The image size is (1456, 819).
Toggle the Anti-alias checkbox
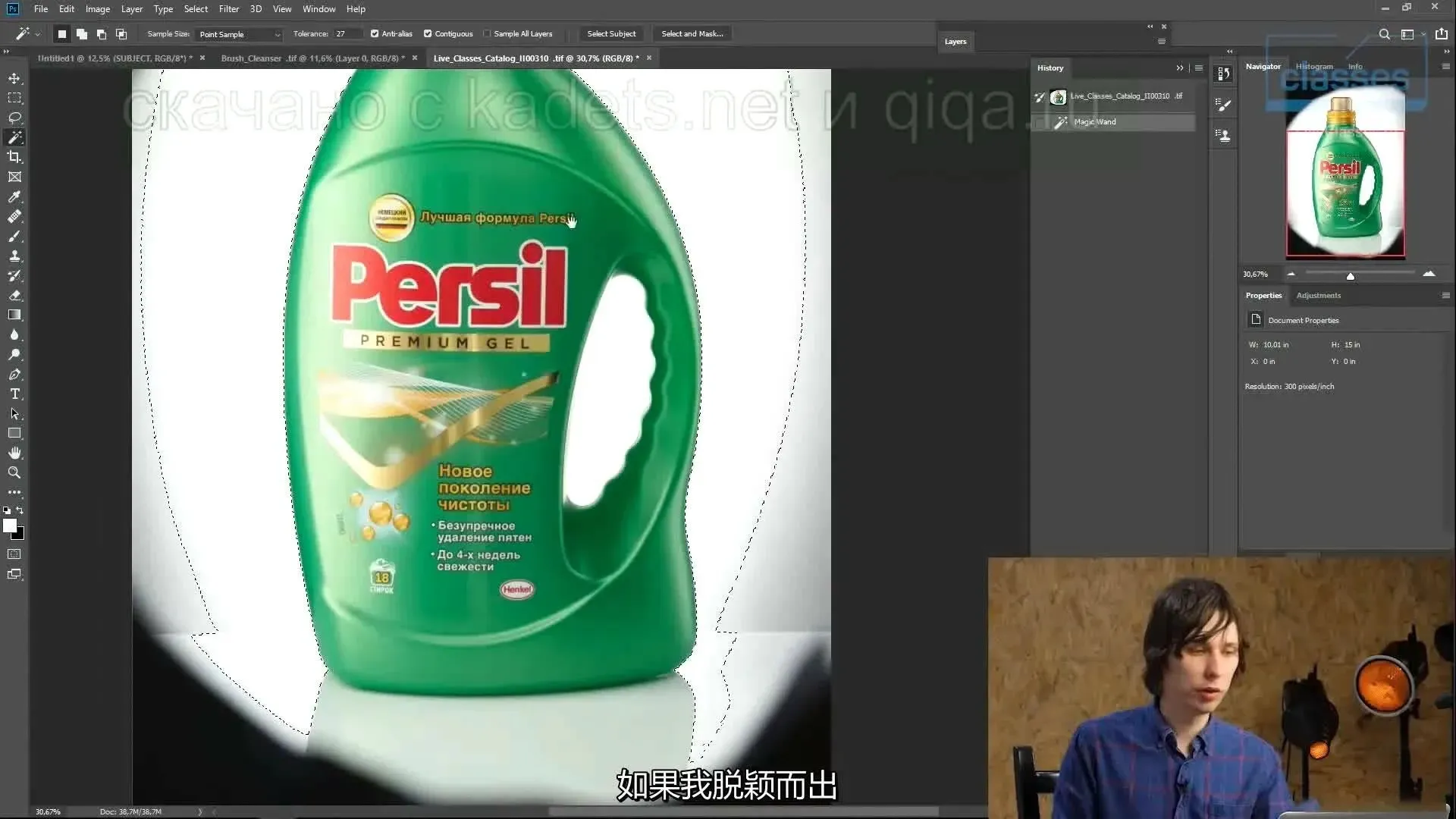(375, 33)
